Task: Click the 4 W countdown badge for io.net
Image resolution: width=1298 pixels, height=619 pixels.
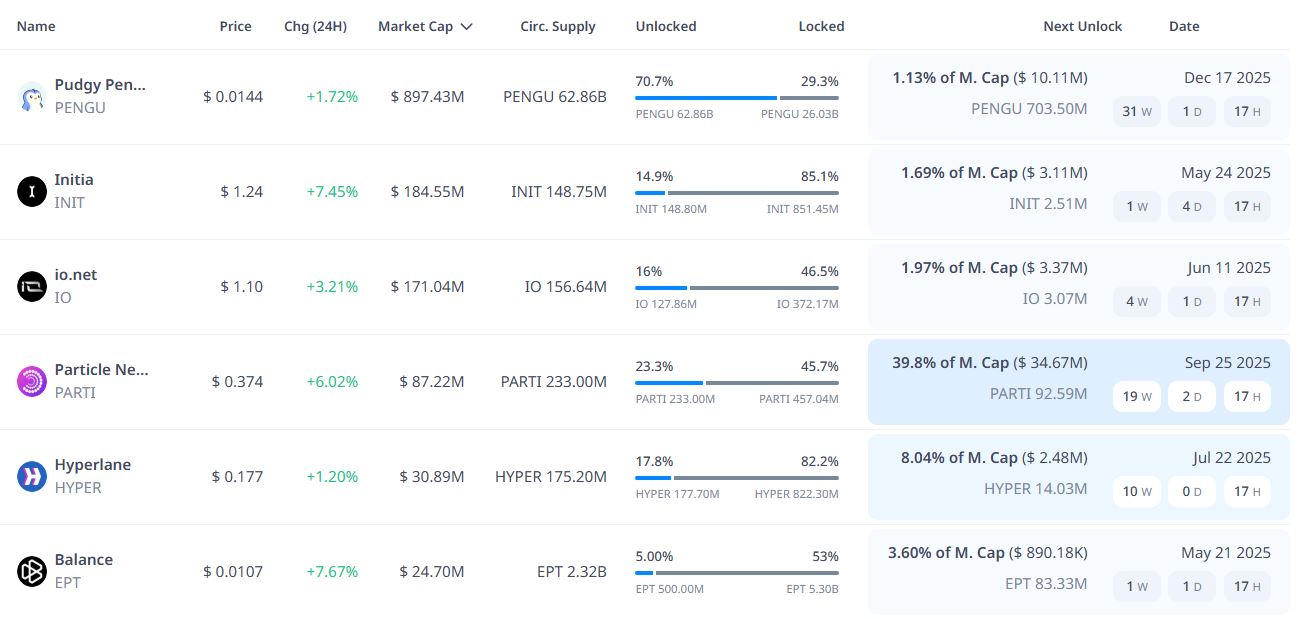Action: (x=1137, y=301)
